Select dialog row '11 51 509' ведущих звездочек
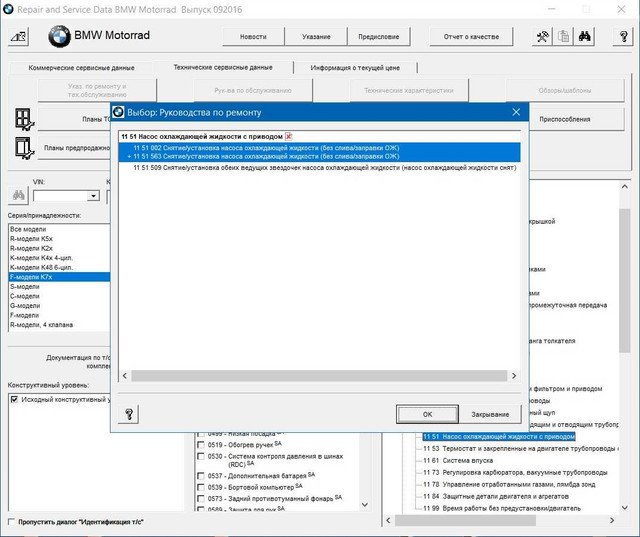 [320, 168]
